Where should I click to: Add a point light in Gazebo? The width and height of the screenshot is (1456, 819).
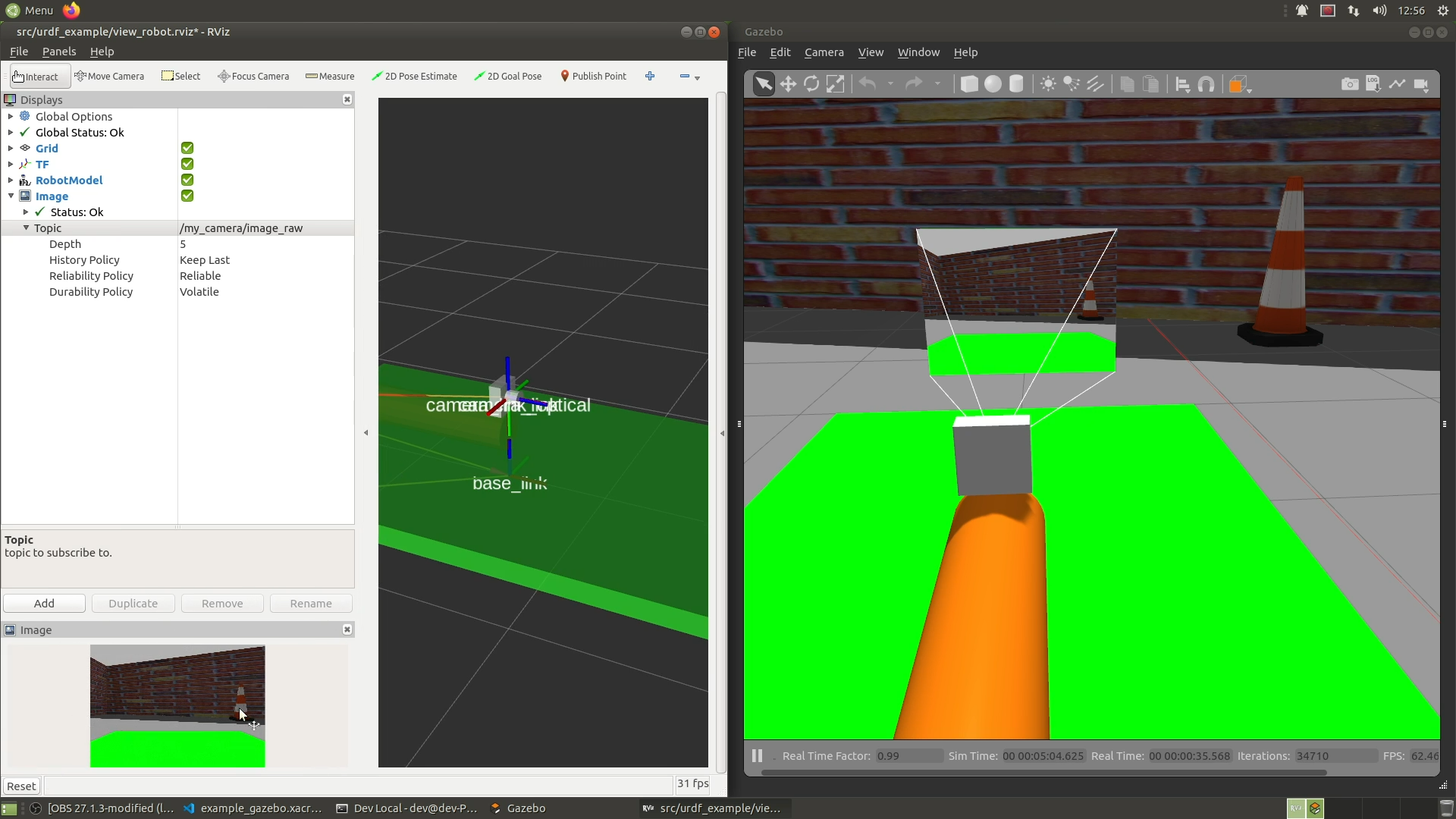pos(1048,84)
